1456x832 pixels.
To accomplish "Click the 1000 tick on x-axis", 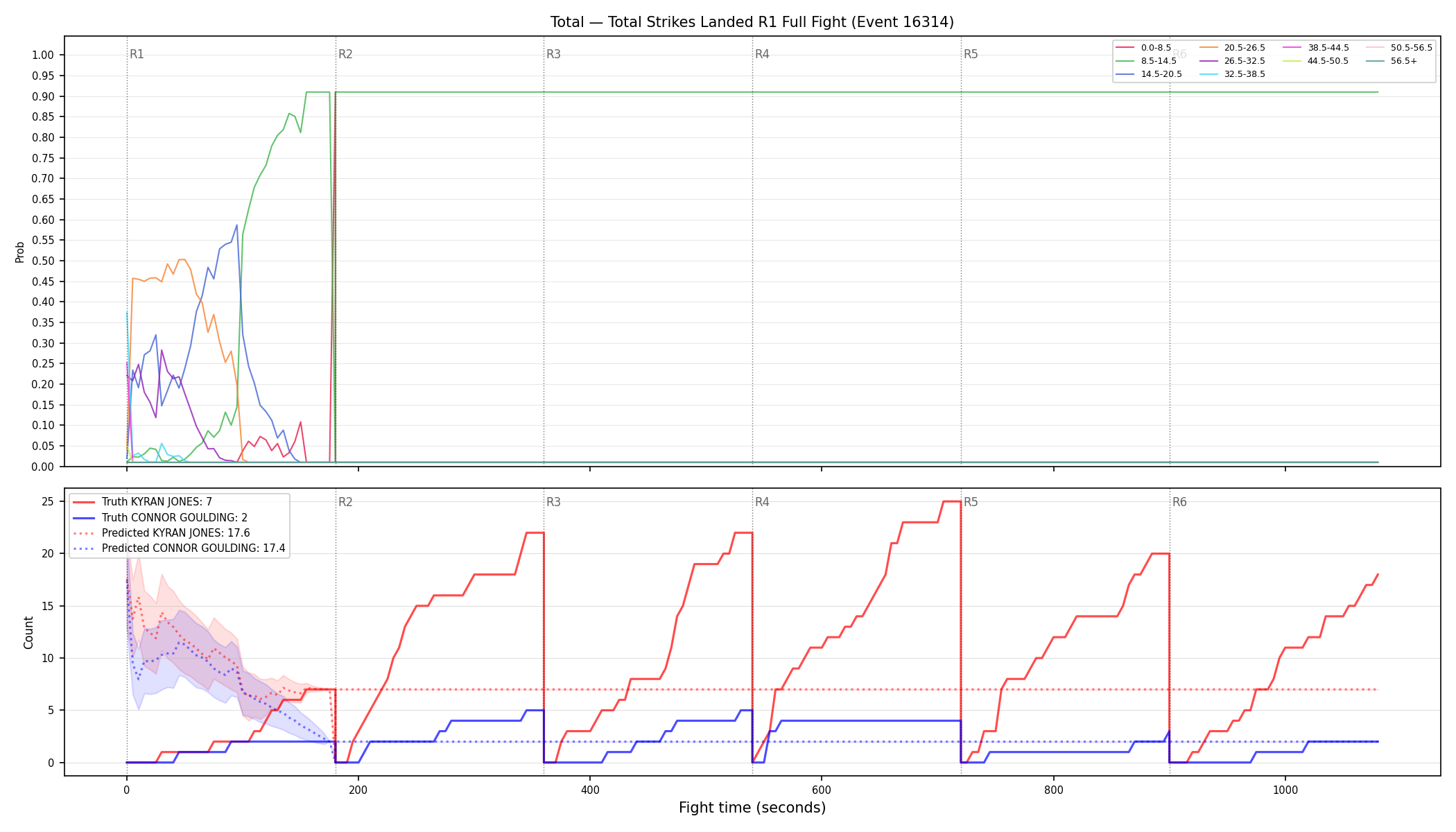I will click(x=1285, y=790).
